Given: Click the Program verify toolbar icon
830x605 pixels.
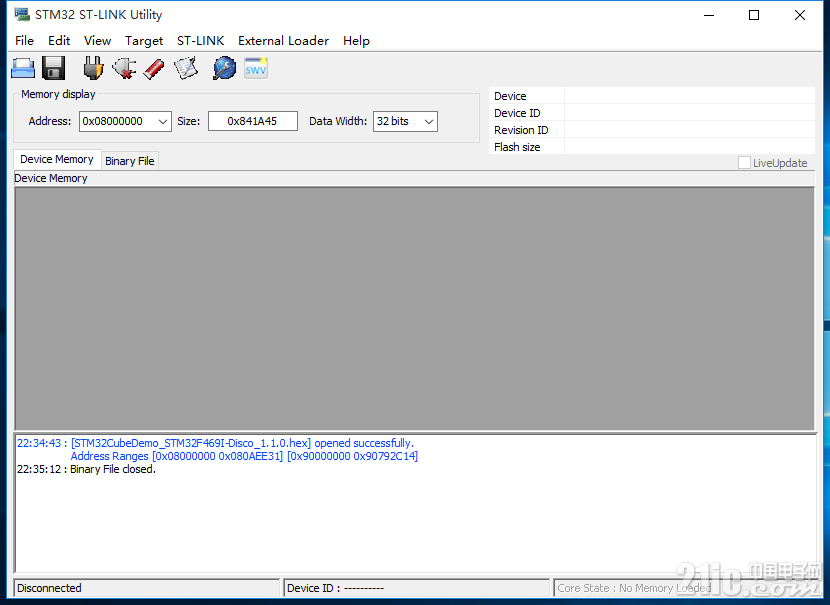Looking at the screenshot, I should click(x=186, y=68).
